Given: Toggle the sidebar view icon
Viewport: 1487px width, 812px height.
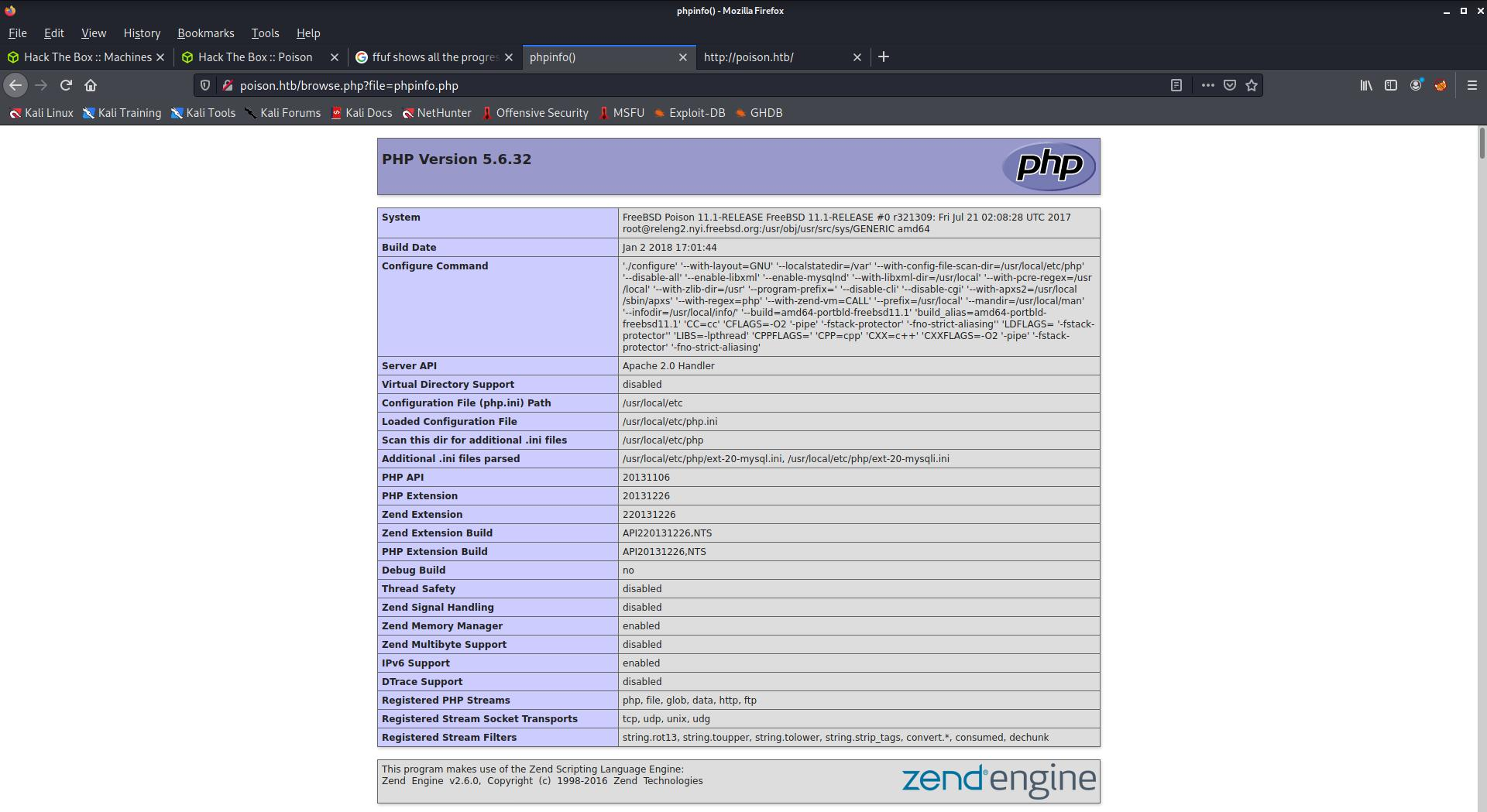Looking at the screenshot, I should click(x=1391, y=85).
